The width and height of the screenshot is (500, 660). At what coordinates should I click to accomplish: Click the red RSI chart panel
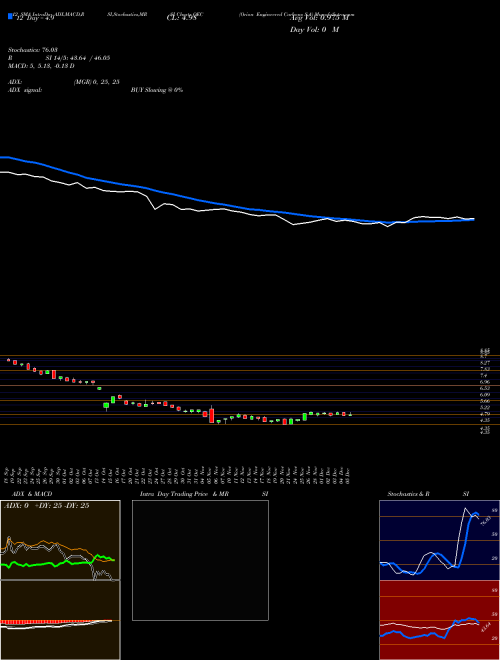[x=439, y=620]
